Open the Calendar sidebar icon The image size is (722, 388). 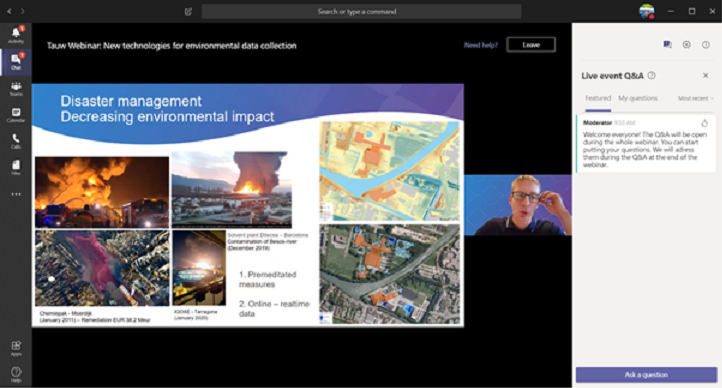pos(16,115)
